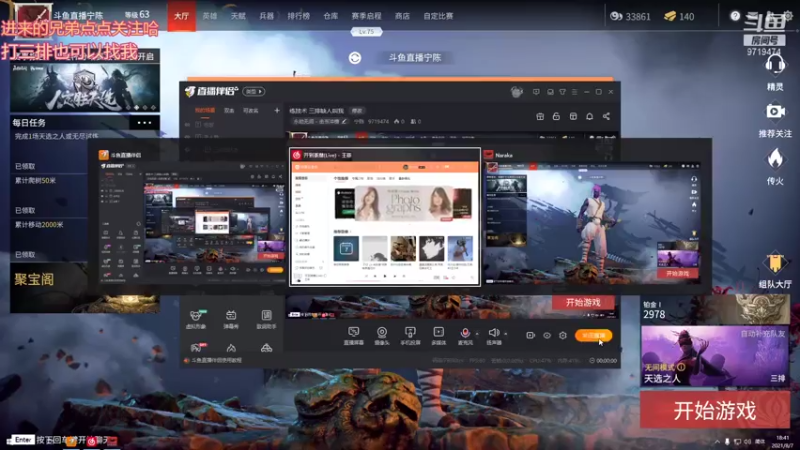This screenshot has height=450, width=800.
Task: Click the 33861 currency counter
Action: click(x=631, y=16)
